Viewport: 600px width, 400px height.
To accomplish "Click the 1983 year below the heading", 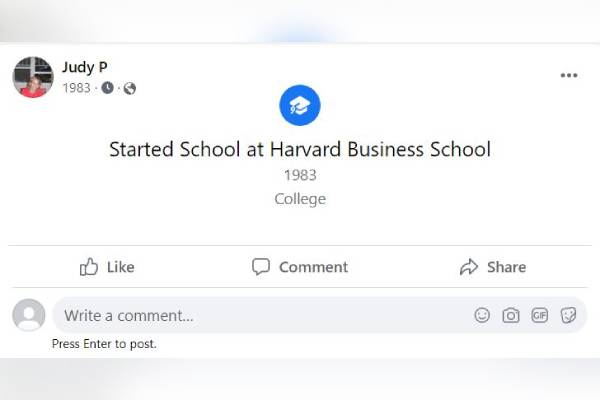I will click(x=300, y=175).
